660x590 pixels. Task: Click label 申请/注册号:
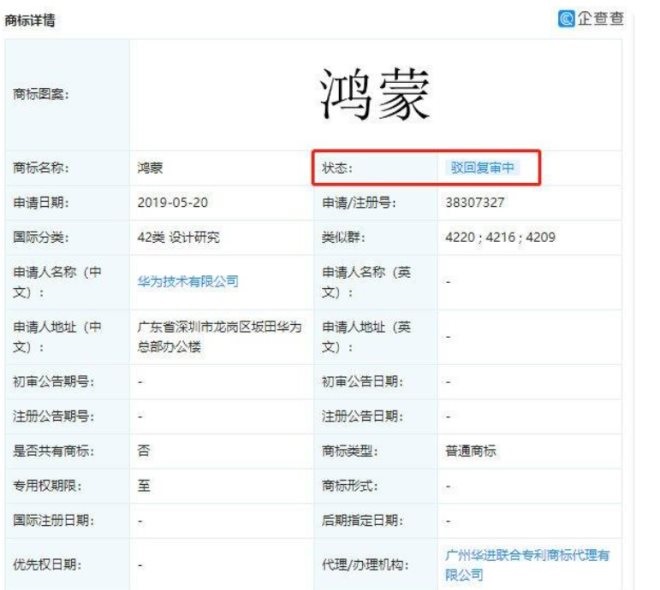tap(359, 203)
